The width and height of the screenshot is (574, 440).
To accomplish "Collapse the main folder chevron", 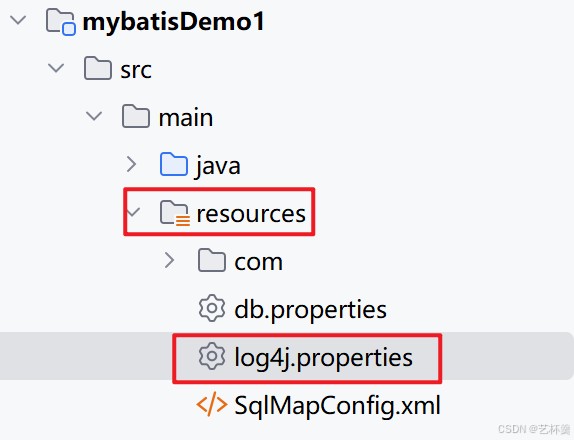I will [94, 116].
